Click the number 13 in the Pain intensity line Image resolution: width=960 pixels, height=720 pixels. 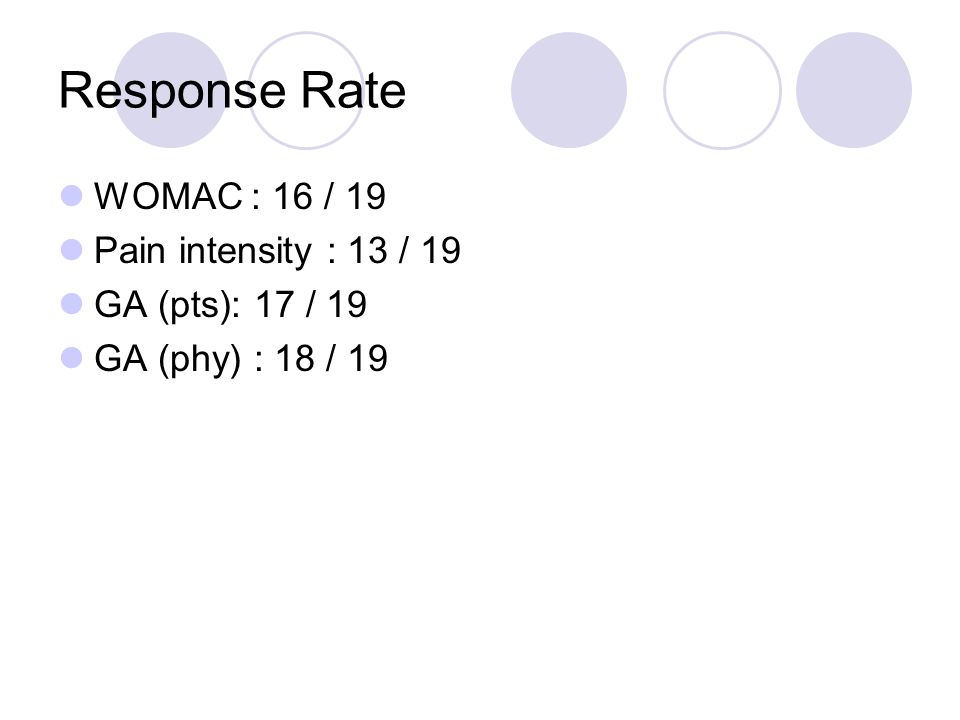368,250
